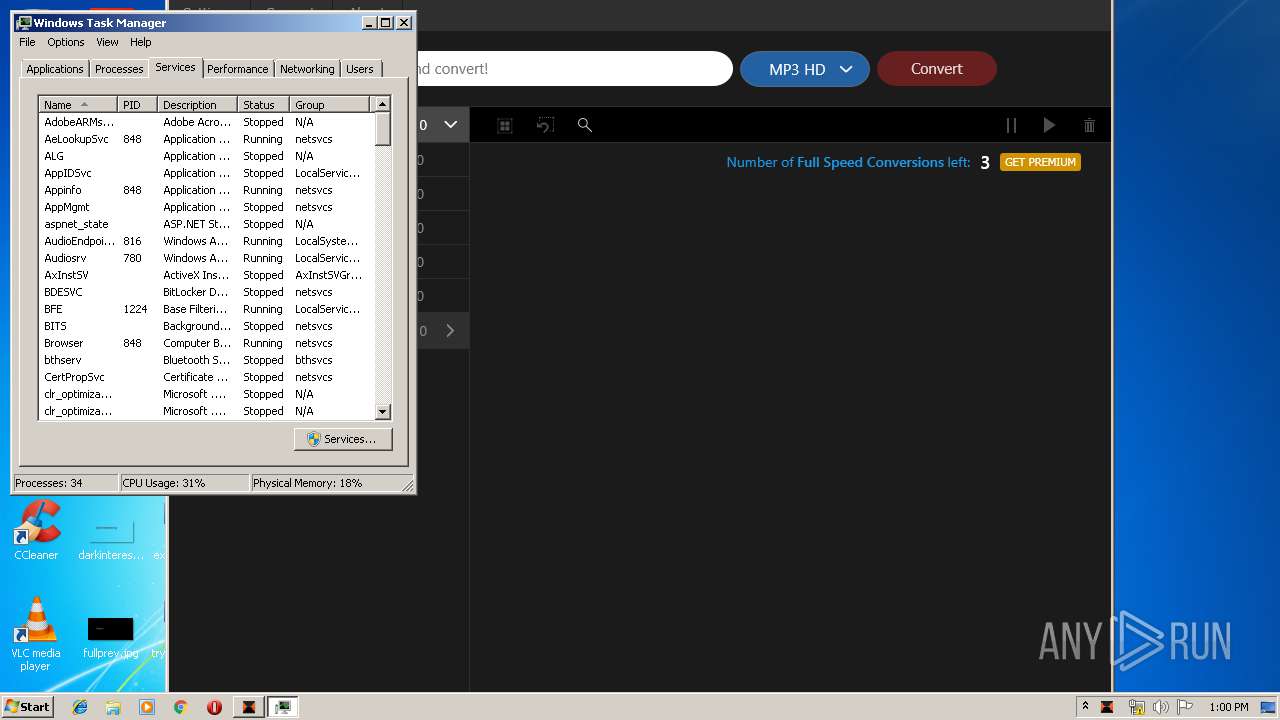1280x720 pixels.
Task: Click the VLC media player desktop icon
Action: (36, 634)
